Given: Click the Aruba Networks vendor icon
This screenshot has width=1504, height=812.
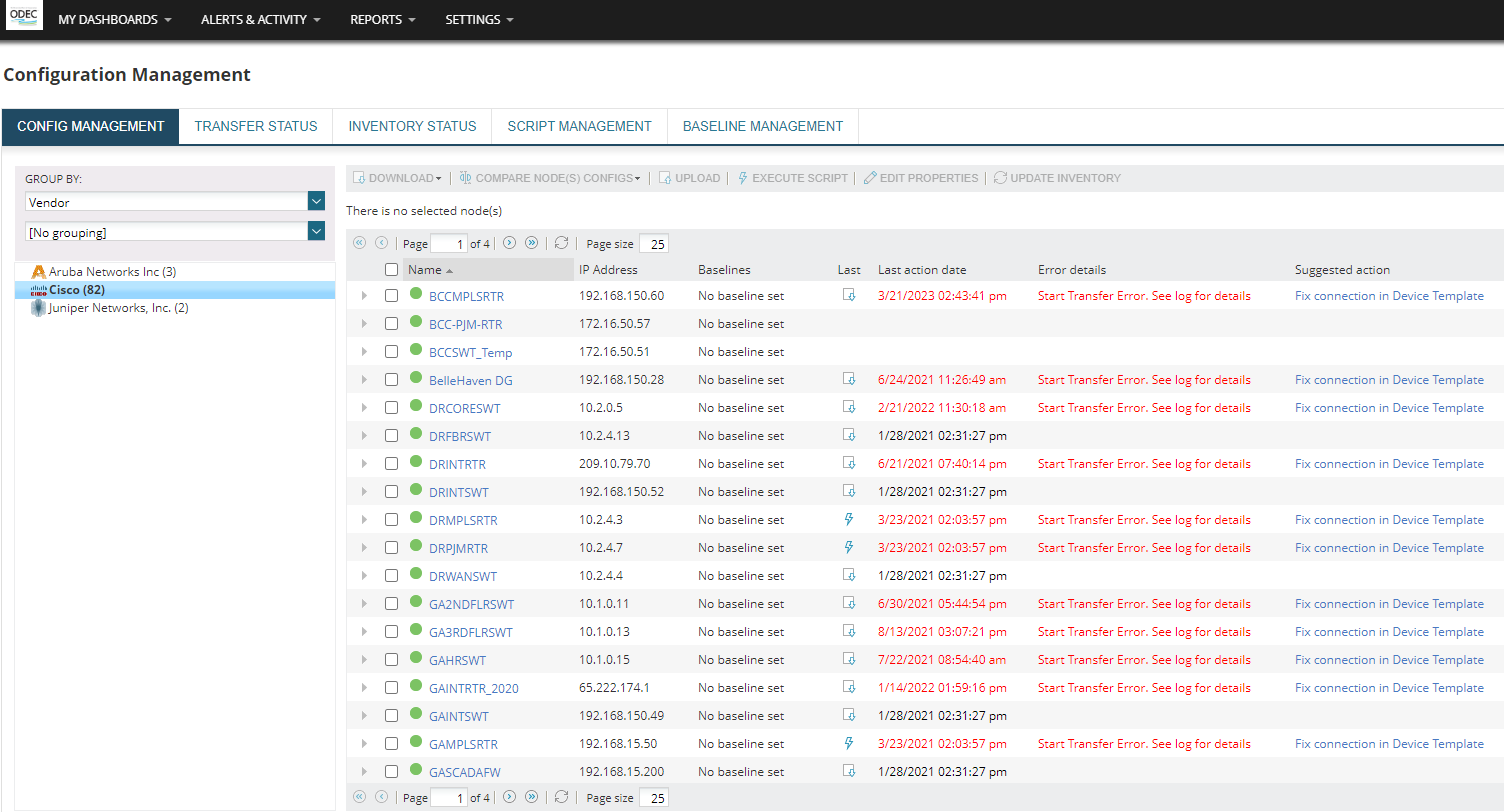Looking at the screenshot, I should (x=39, y=272).
